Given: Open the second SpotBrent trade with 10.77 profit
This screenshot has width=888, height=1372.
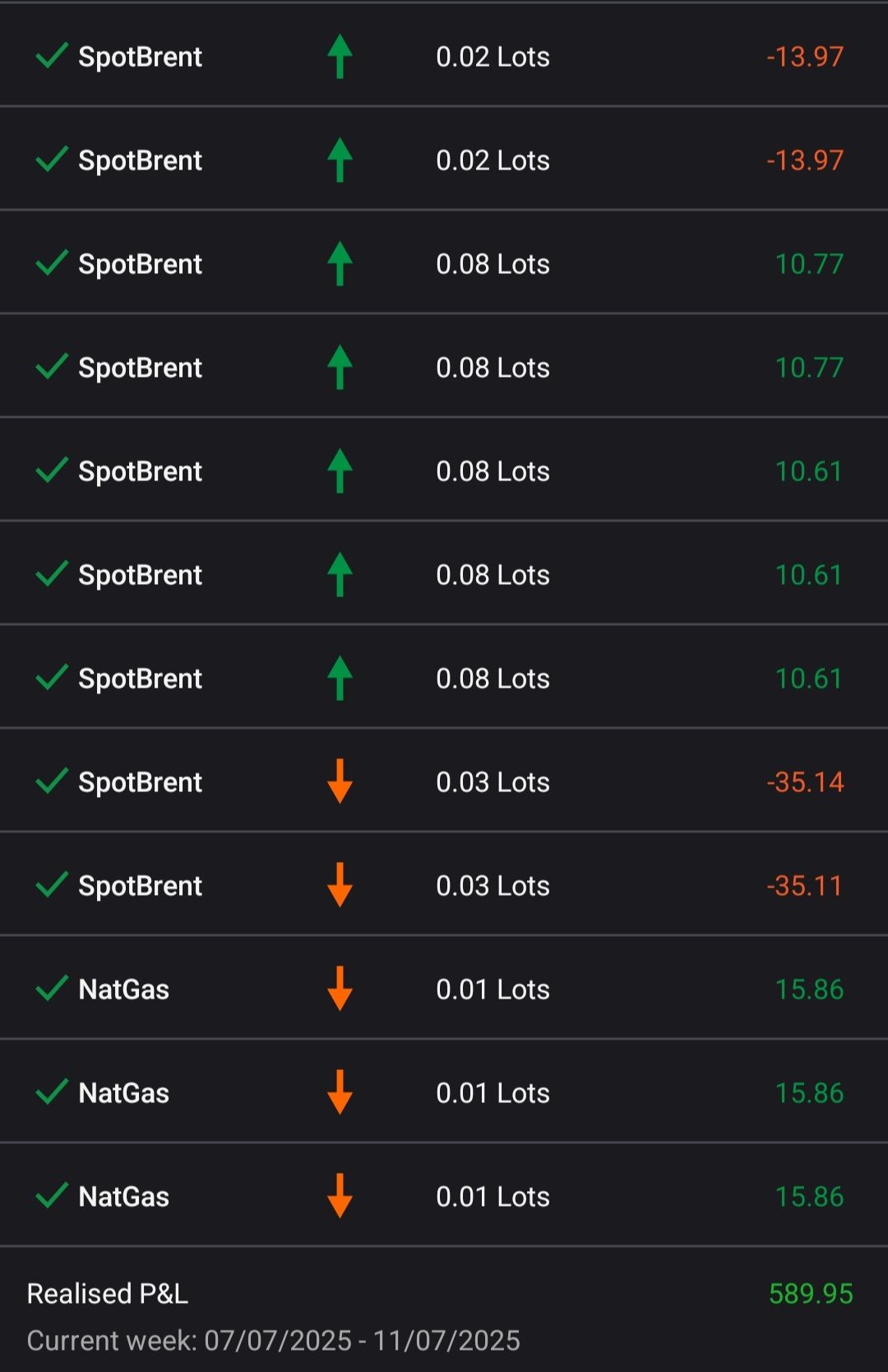Looking at the screenshot, I should (x=444, y=367).
